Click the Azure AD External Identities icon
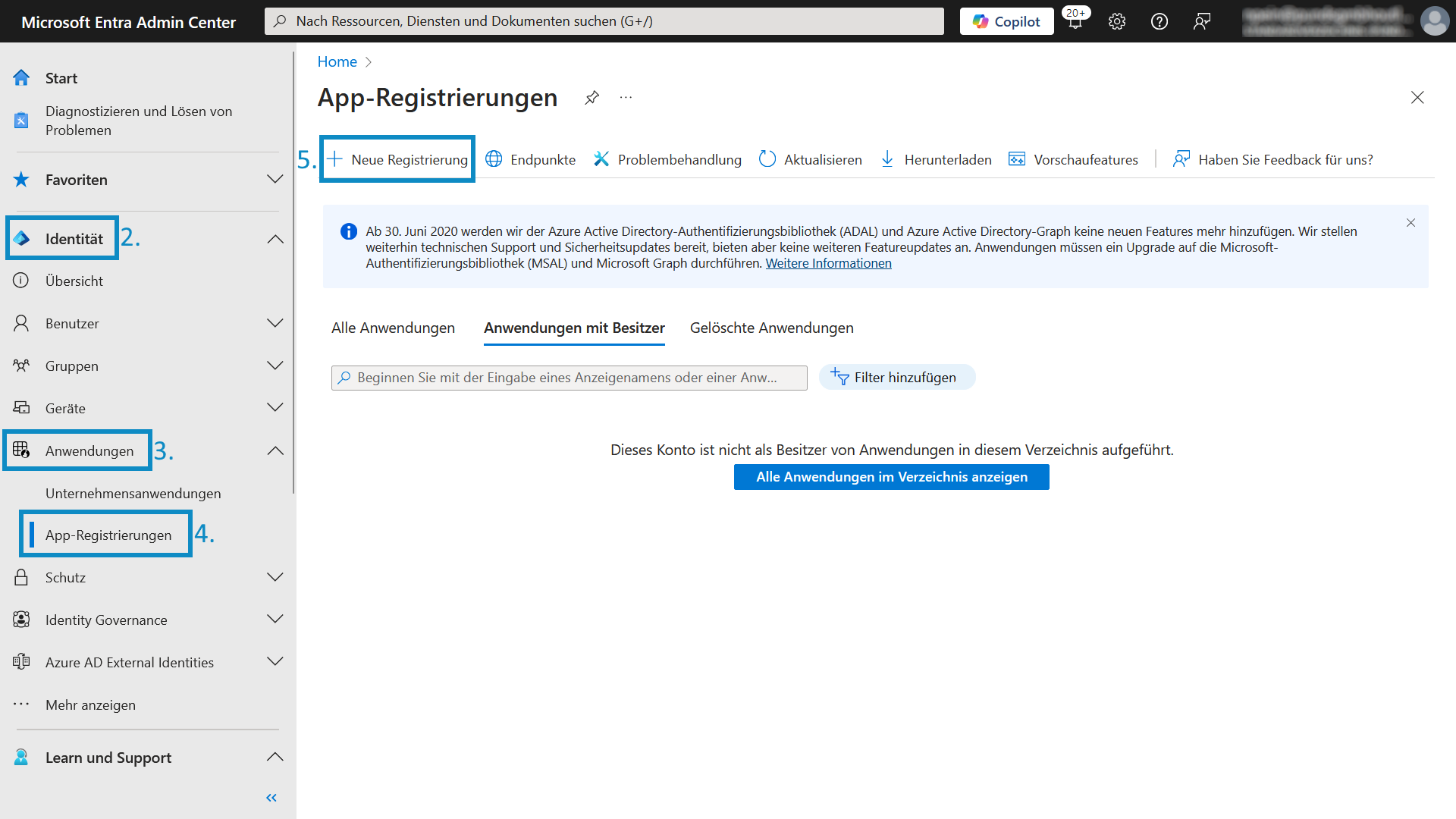Viewport: 1456px width, 819px height. coord(21,662)
